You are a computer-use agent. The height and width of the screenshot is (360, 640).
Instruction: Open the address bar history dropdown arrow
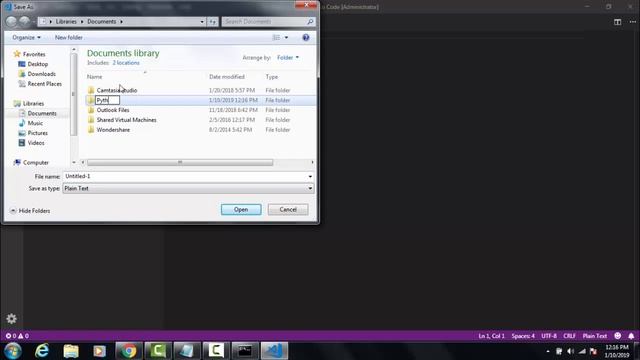click(x=202, y=22)
